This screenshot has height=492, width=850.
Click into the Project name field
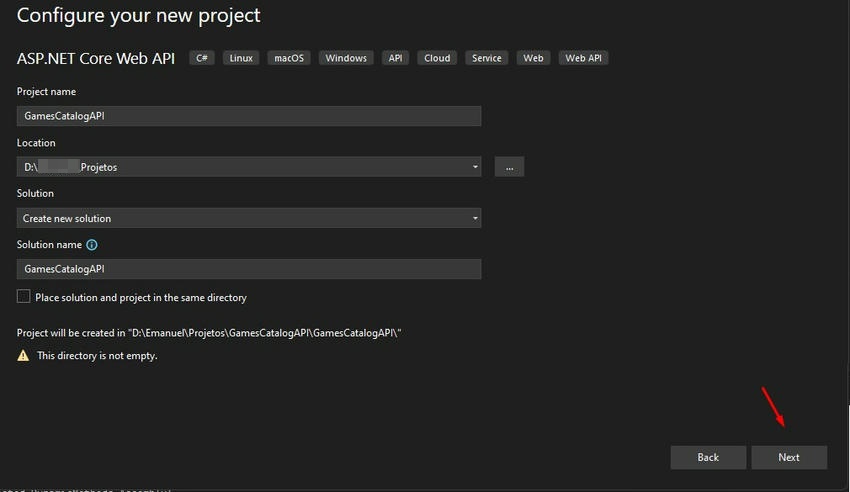(249, 116)
